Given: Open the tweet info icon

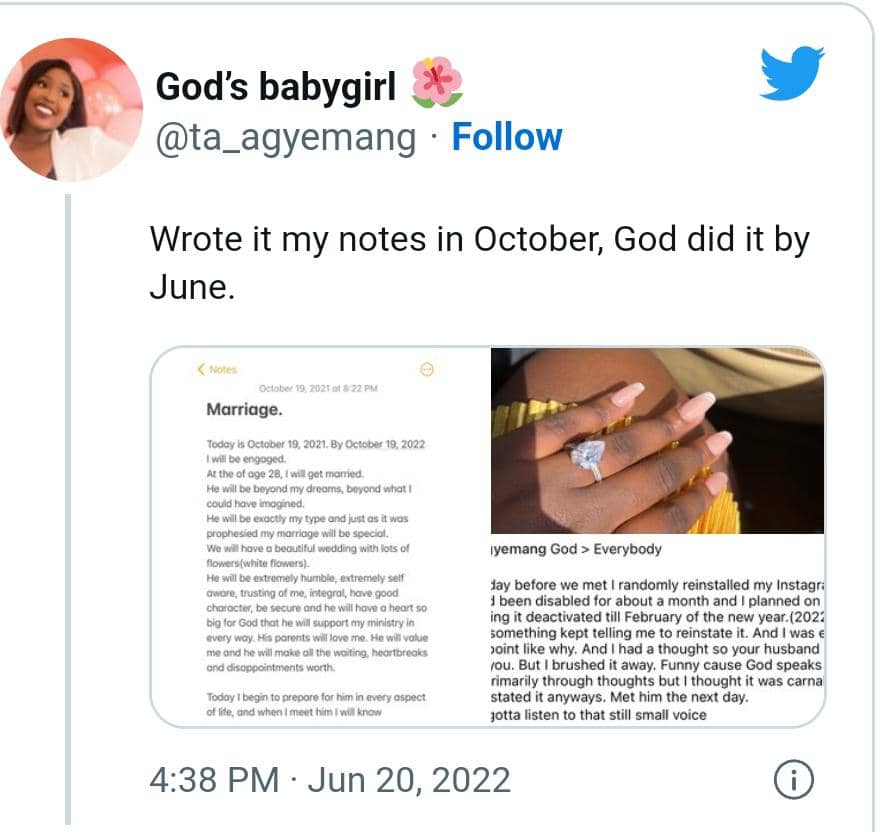Looking at the screenshot, I should click(x=794, y=780).
